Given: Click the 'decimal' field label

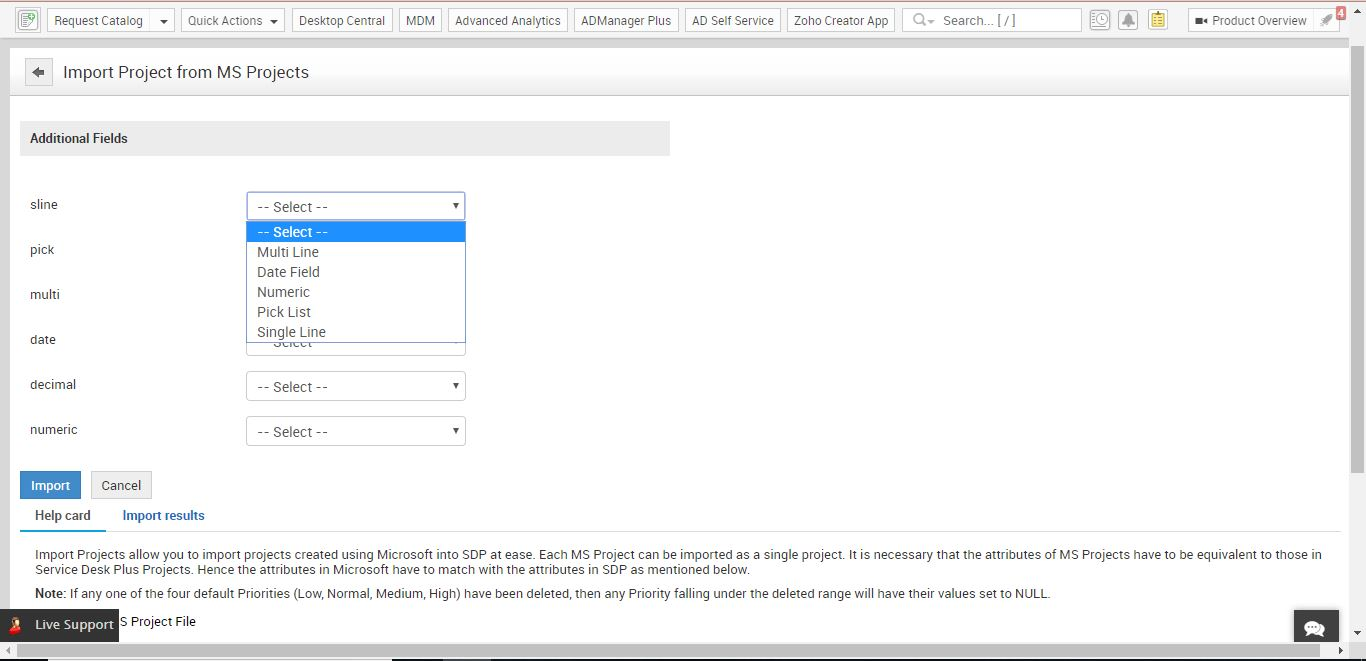Looking at the screenshot, I should pyautogui.click(x=53, y=384).
